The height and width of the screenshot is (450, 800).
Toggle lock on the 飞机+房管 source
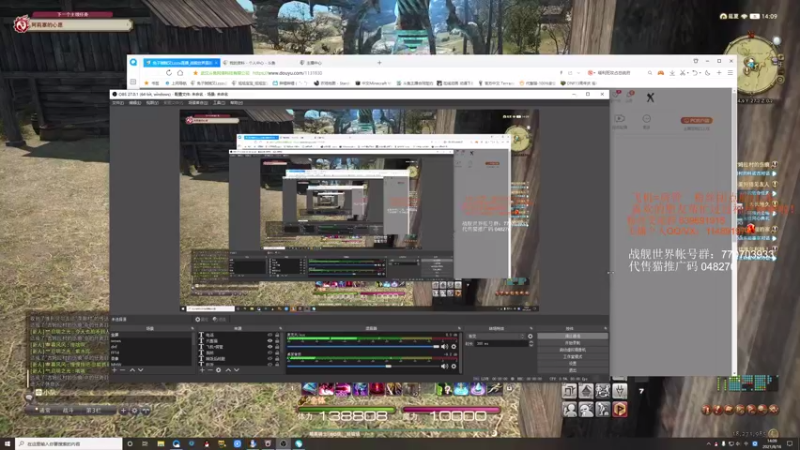pyautogui.click(x=277, y=347)
